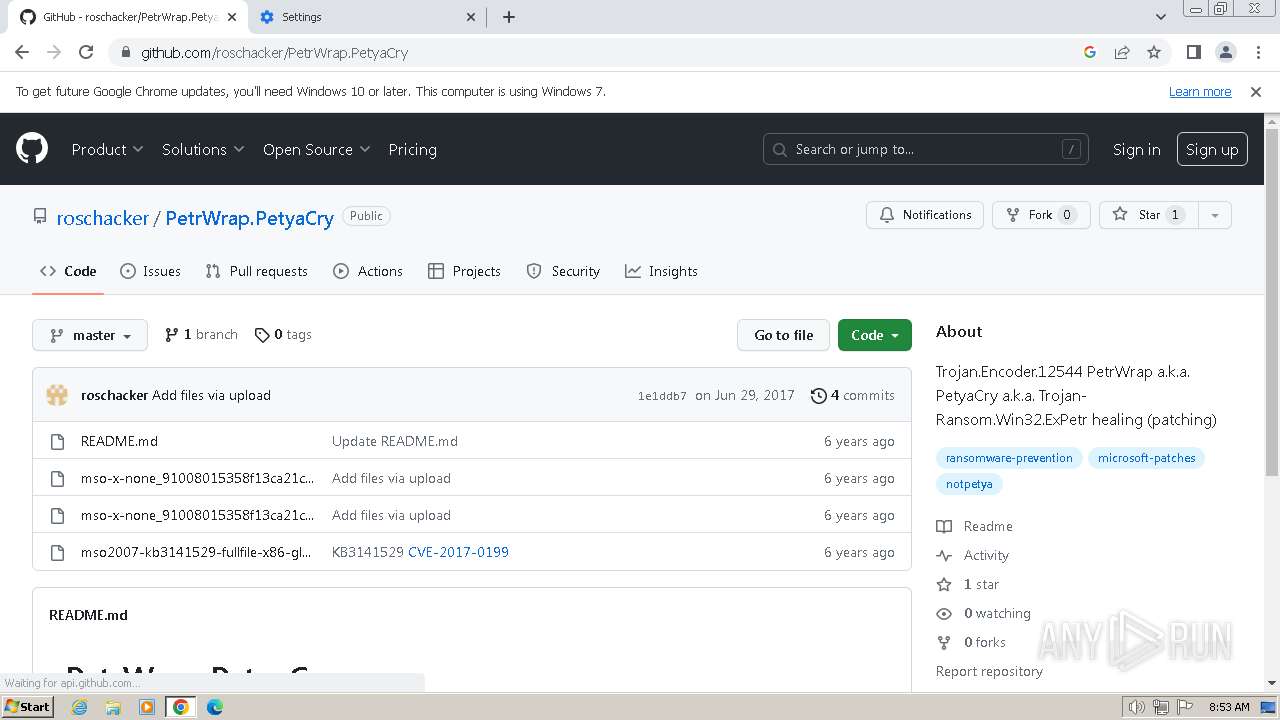Click the address bar URL
The height and width of the screenshot is (720, 1280).
(274, 52)
